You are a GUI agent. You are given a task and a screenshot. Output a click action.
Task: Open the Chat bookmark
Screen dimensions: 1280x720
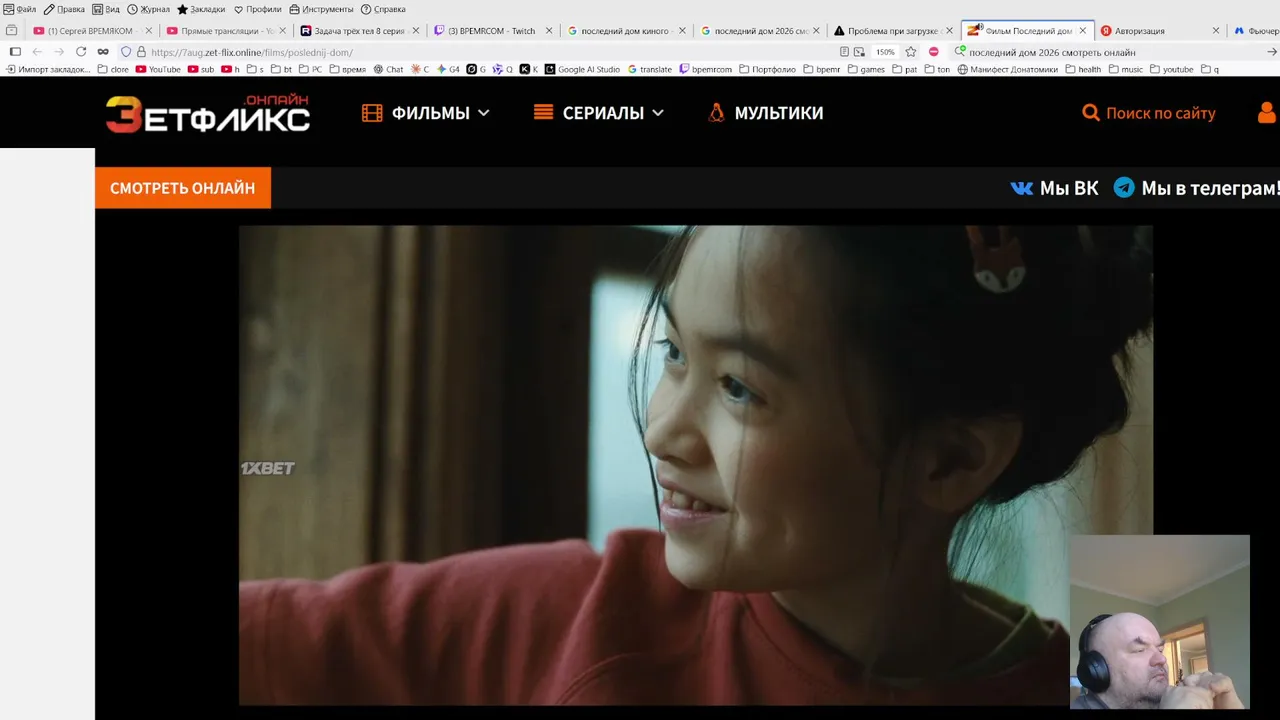pos(388,69)
